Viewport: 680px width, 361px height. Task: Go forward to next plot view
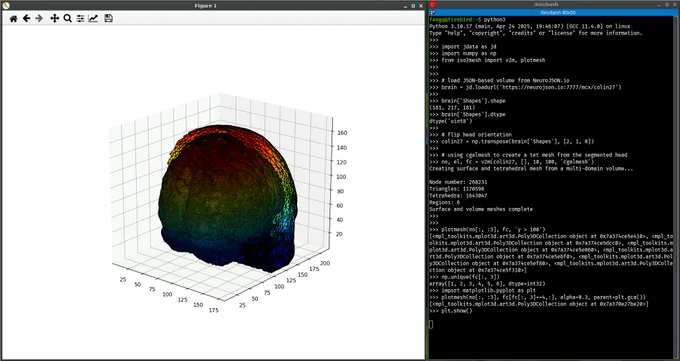click(x=39, y=18)
